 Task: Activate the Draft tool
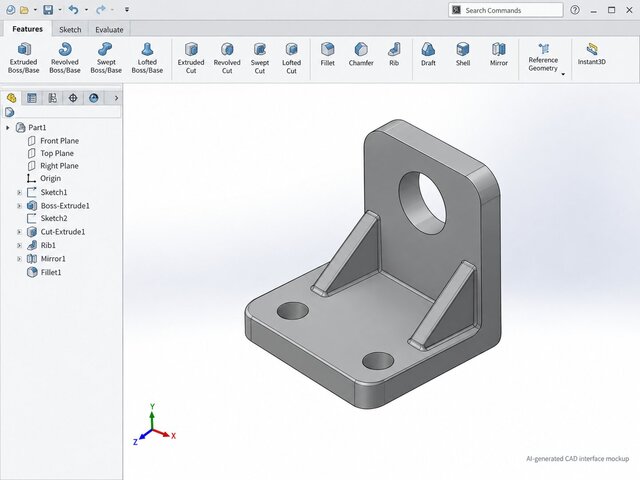click(x=428, y=54)
